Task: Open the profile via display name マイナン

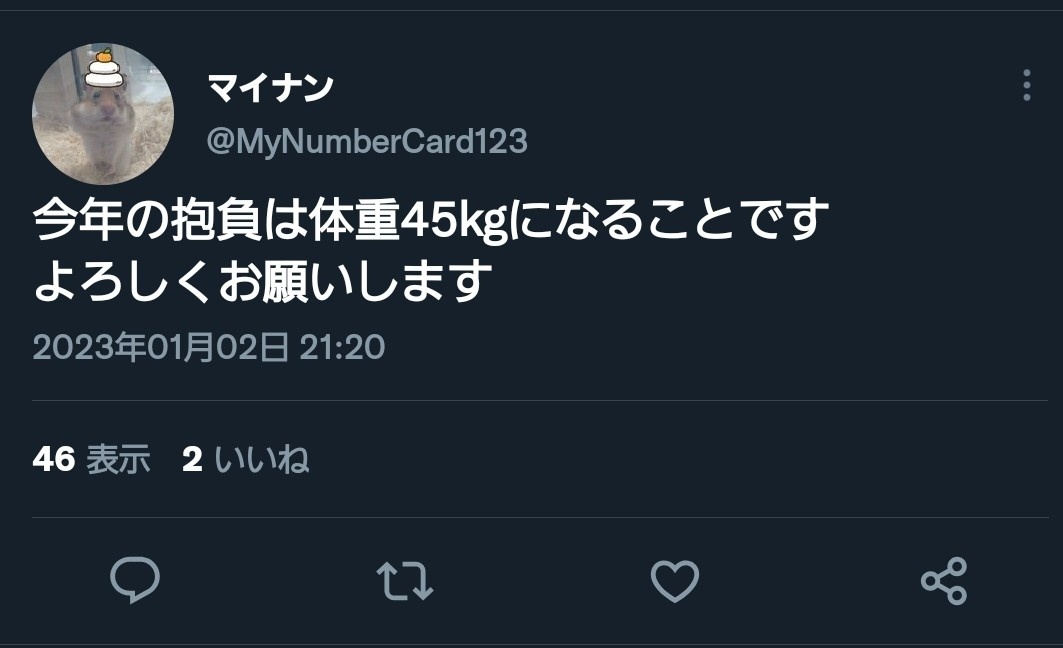Action: coord(270,87)
